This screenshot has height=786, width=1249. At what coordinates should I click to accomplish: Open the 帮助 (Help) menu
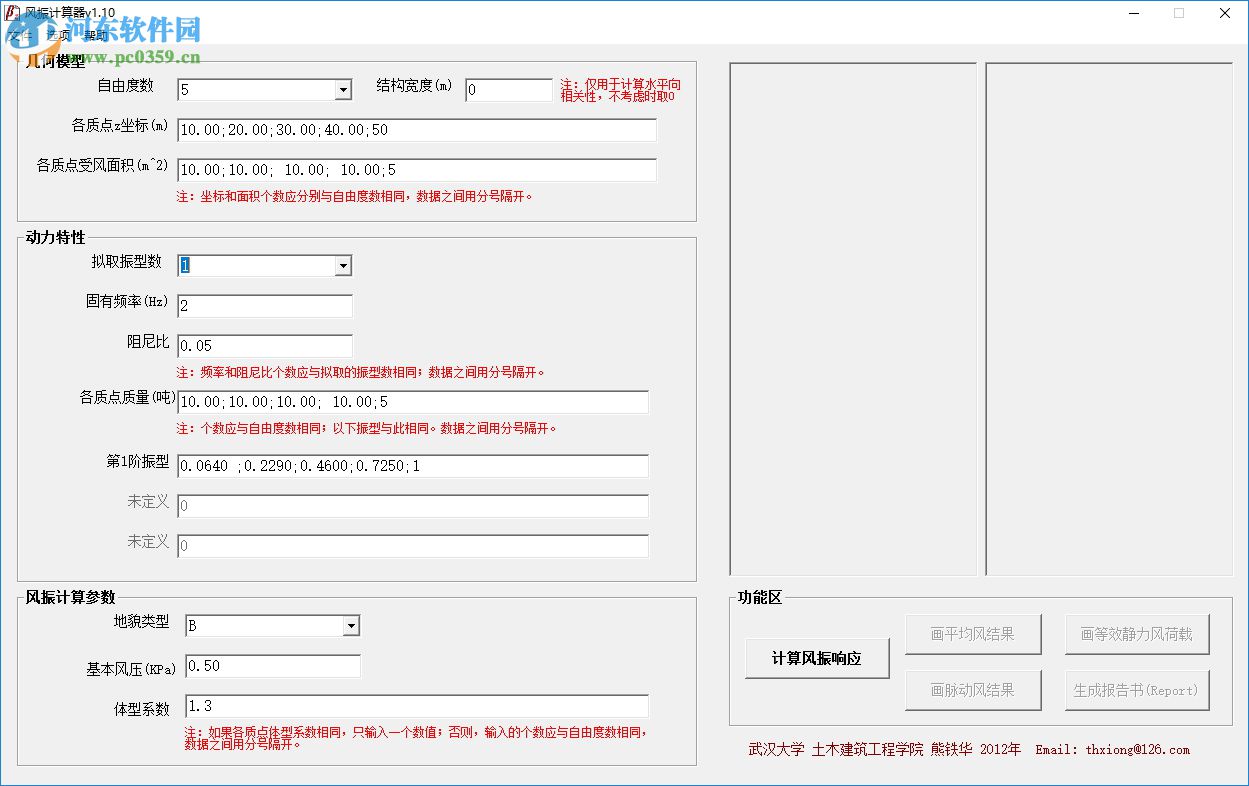point(96,34)
